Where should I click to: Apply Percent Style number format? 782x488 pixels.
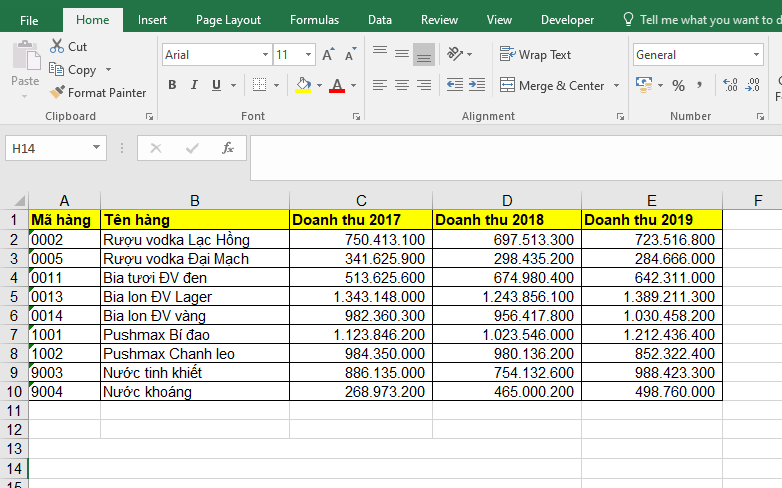[x=678, y=85]
